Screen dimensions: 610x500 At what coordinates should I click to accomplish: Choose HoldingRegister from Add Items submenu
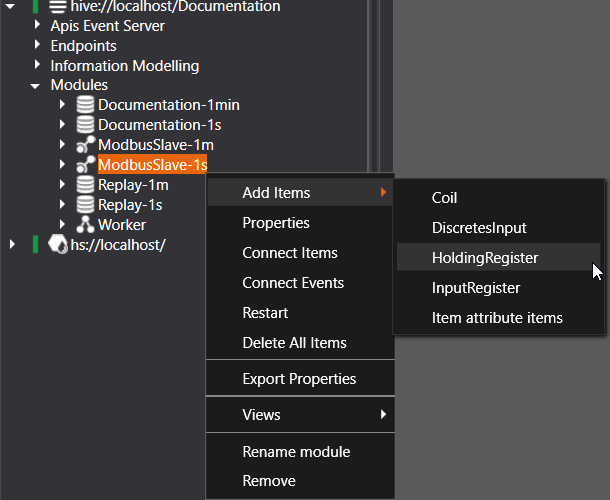(x=485, y=258)
